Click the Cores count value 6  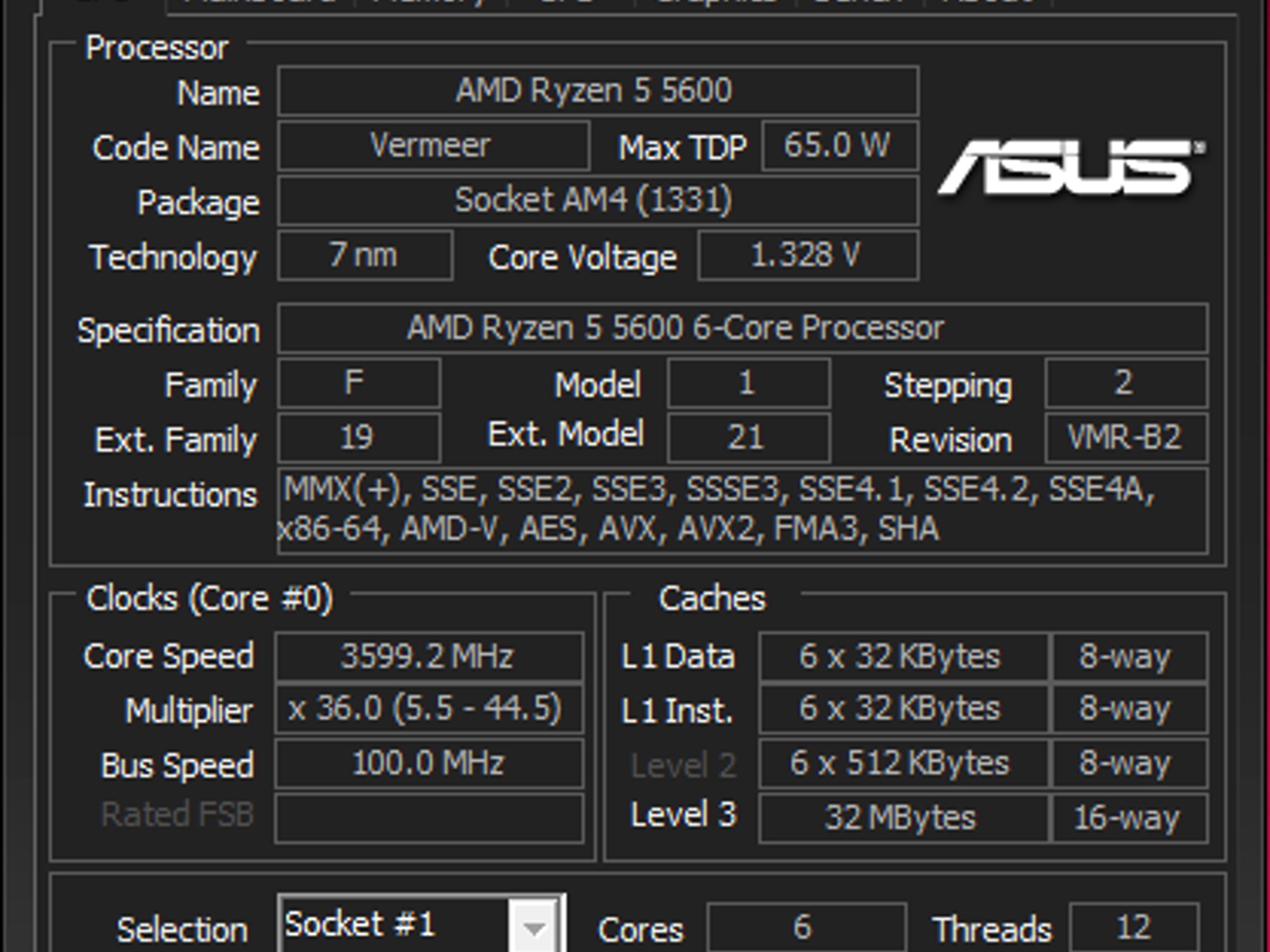pyautogui.click(x=806, y=928)
